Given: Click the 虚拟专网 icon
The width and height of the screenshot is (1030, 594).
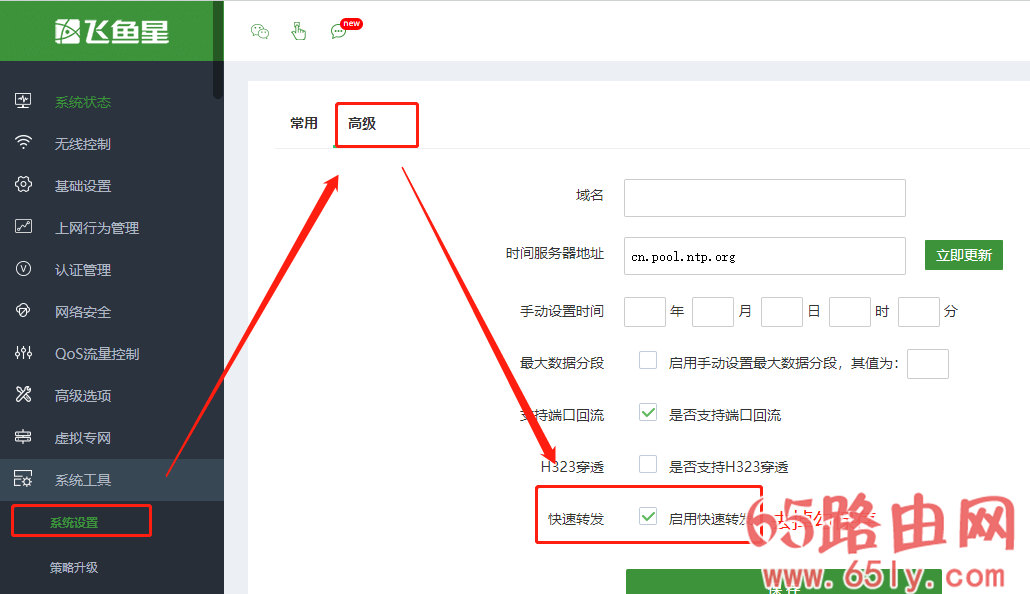Looking at the screenshot, I should [x=23, y=436].
